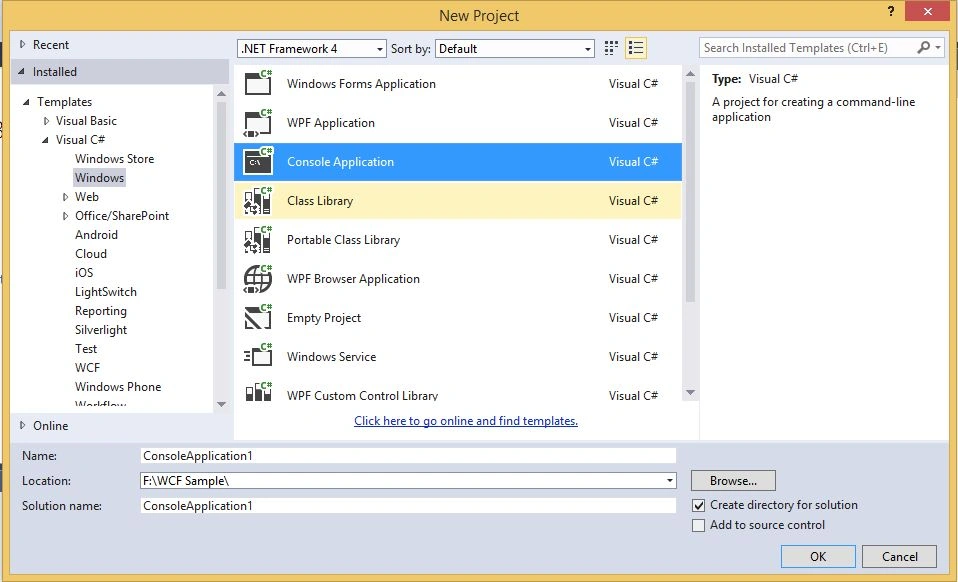Select Windows Store in the tree
Viewport: 958px width, 582px height.
point(114,159)
